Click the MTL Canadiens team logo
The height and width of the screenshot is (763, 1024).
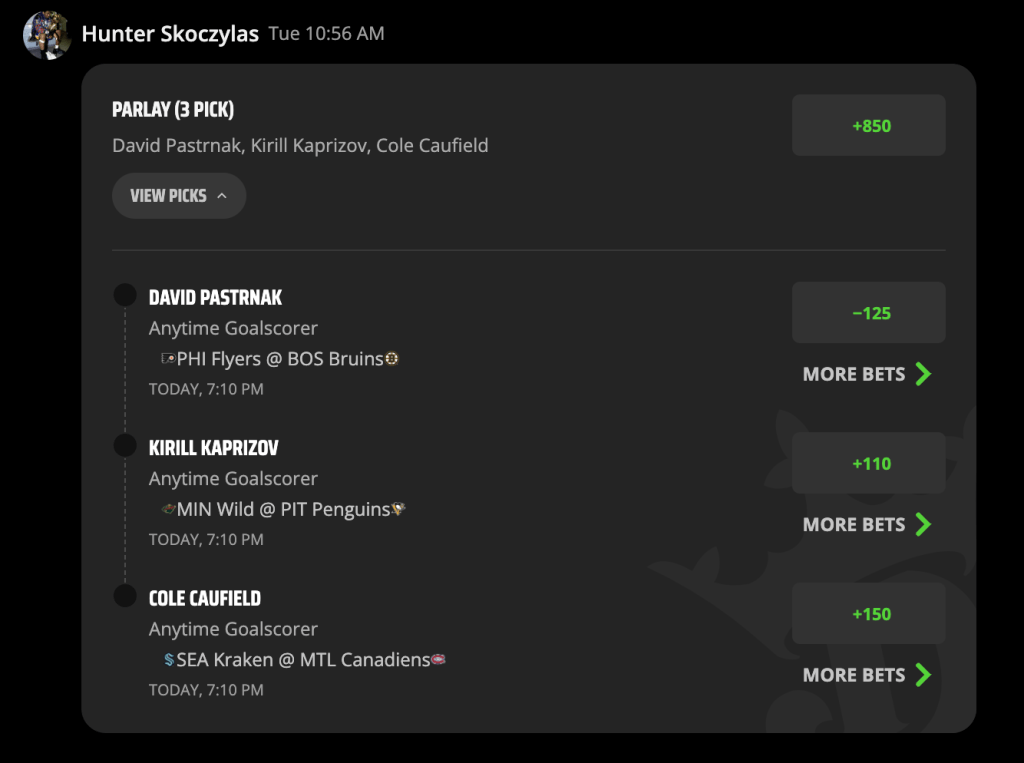click(x=438, y=660)
